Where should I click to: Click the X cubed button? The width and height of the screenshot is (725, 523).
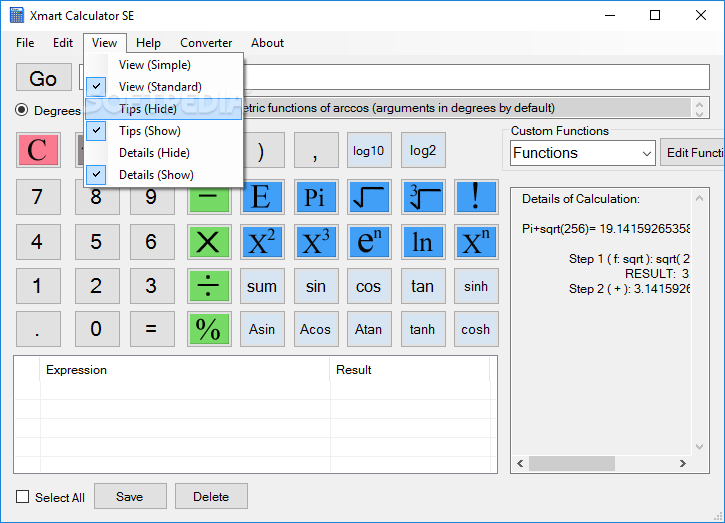tap(316, 242)
